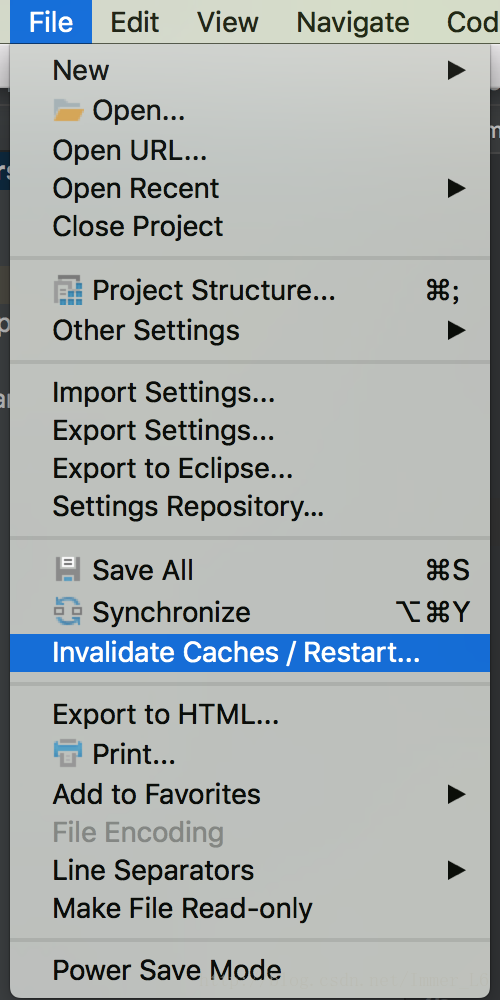This screenshot has height=1000, width=500.
Task: Click the Synchronize refresh arrows icon
Action: click(x=68, y=612)
